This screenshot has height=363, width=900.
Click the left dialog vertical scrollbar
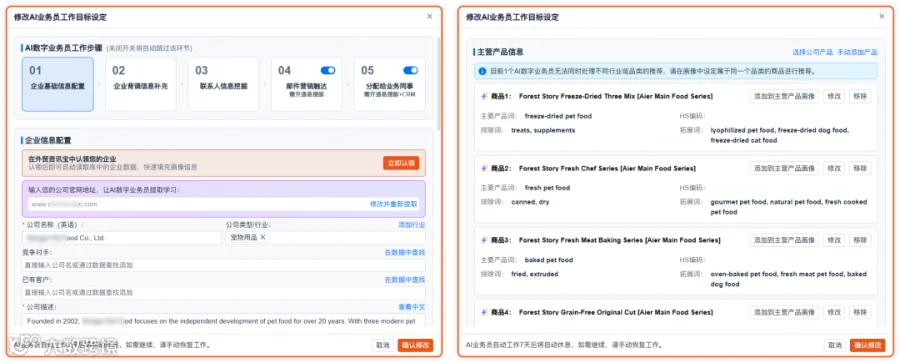(x=439, y=83)
